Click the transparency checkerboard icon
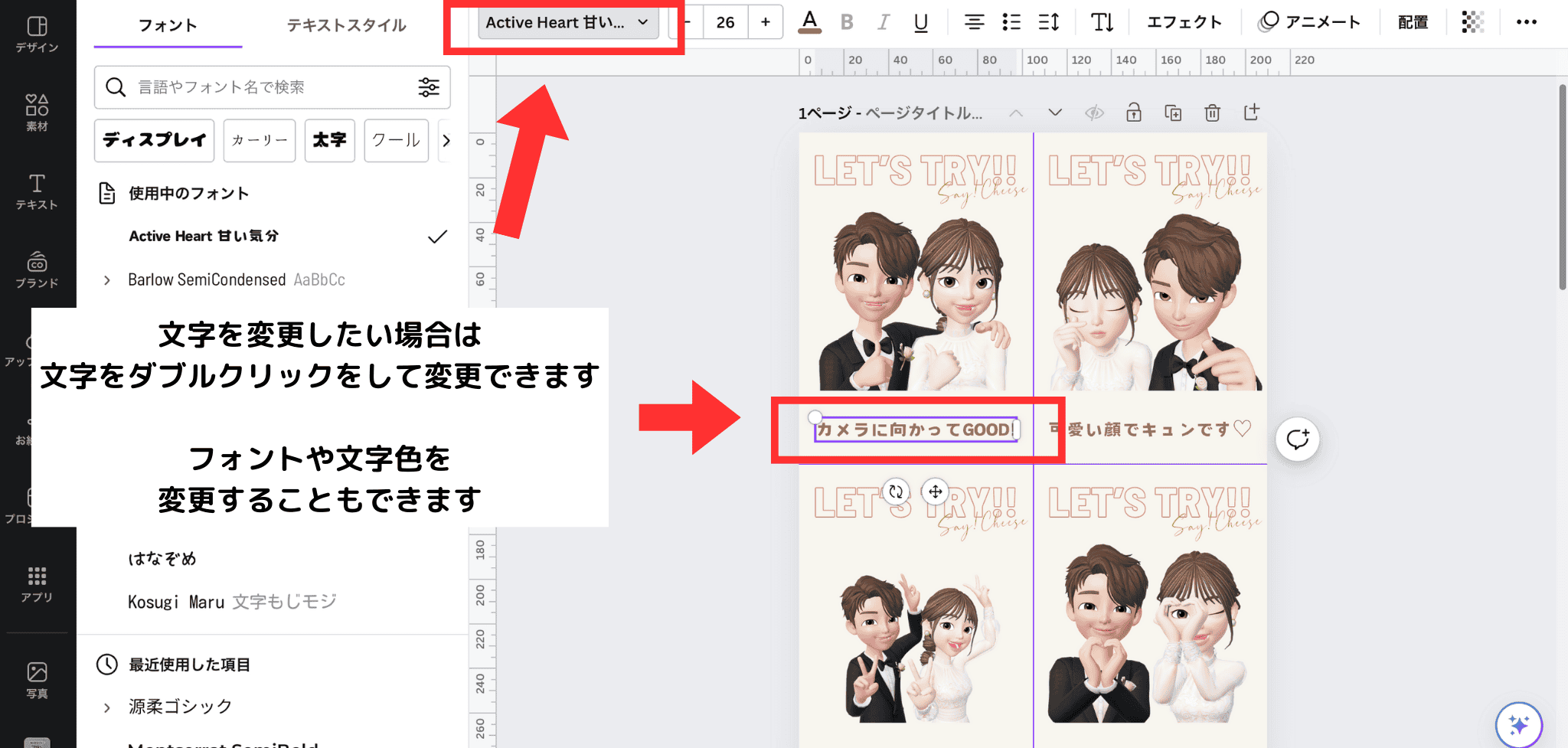This screenshot has width=1568, height=748. (1472, 22)
